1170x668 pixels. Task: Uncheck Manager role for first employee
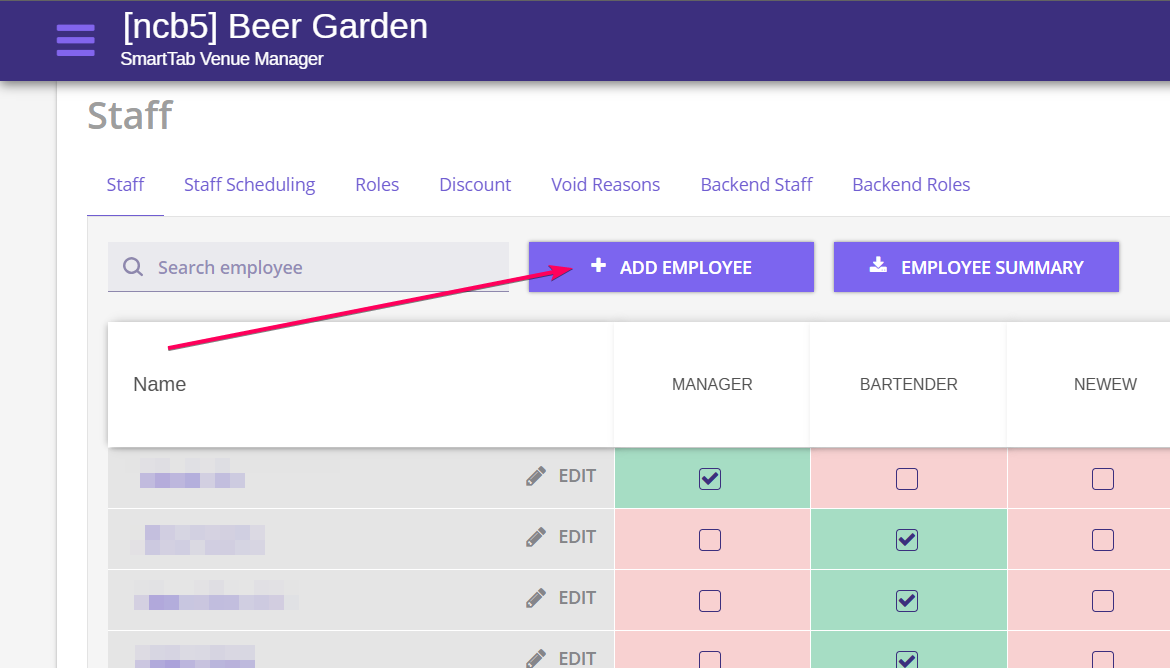[710, 479]
